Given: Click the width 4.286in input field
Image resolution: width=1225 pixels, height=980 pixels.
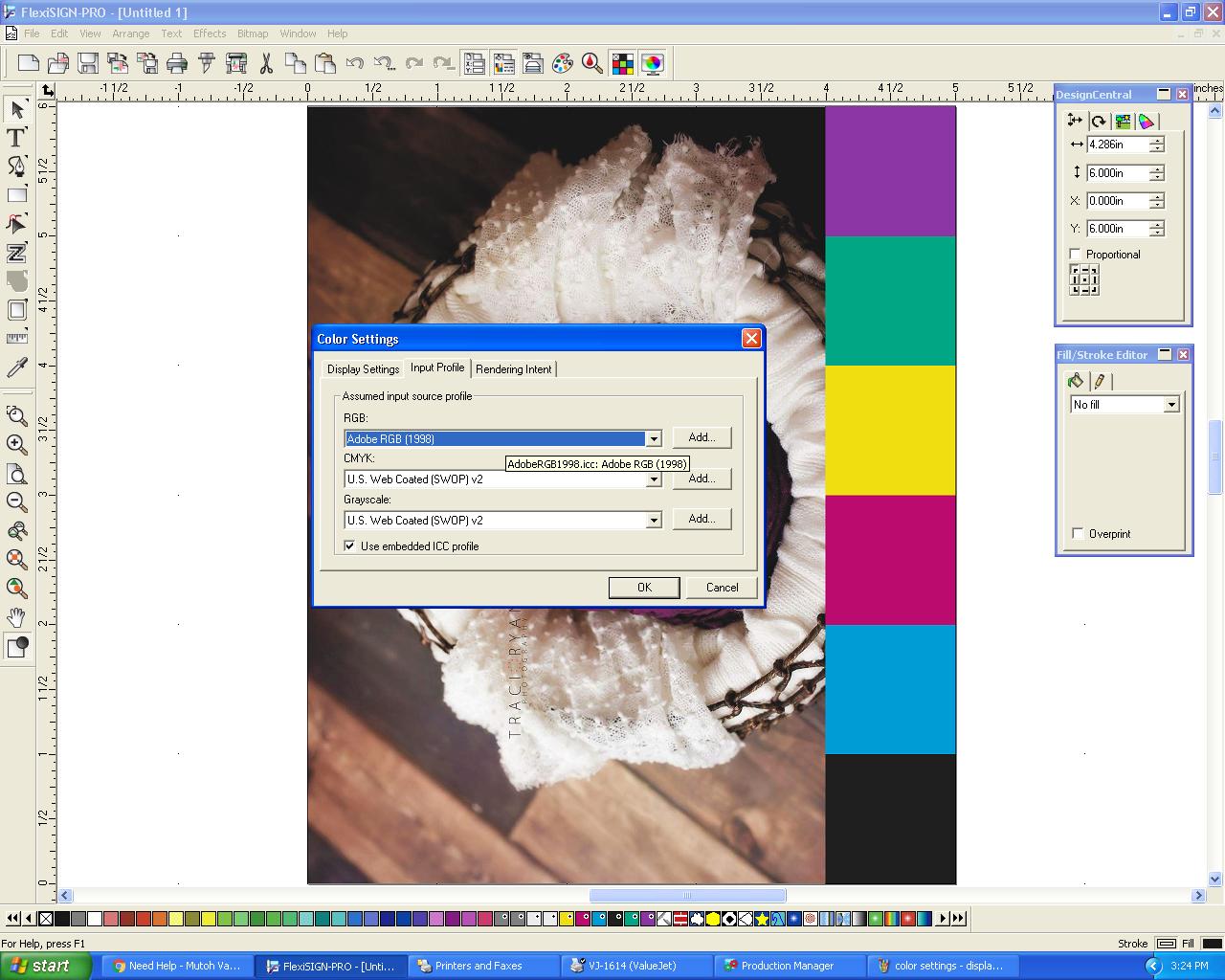Looking at the screenshot, I should 1117,145.
